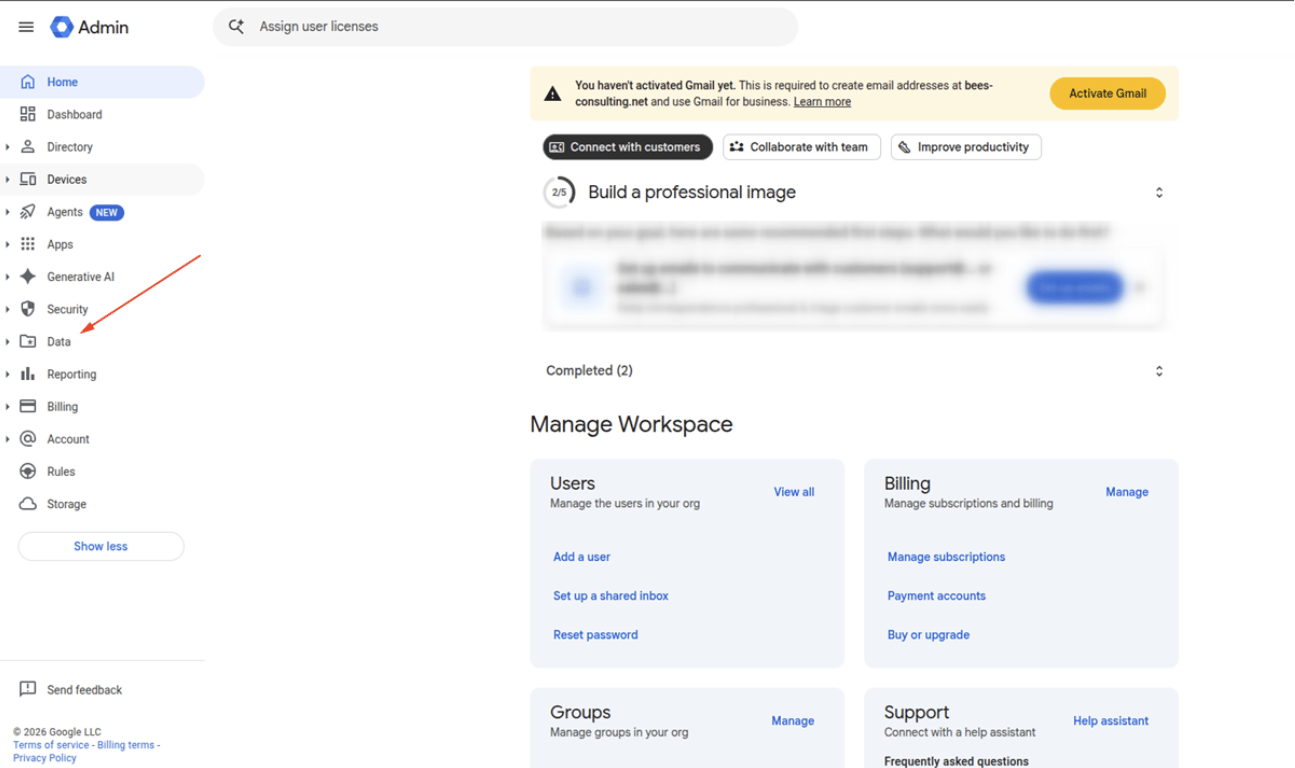Expand the Security section arrow
Screen dimensions: 1295x768
8,309
